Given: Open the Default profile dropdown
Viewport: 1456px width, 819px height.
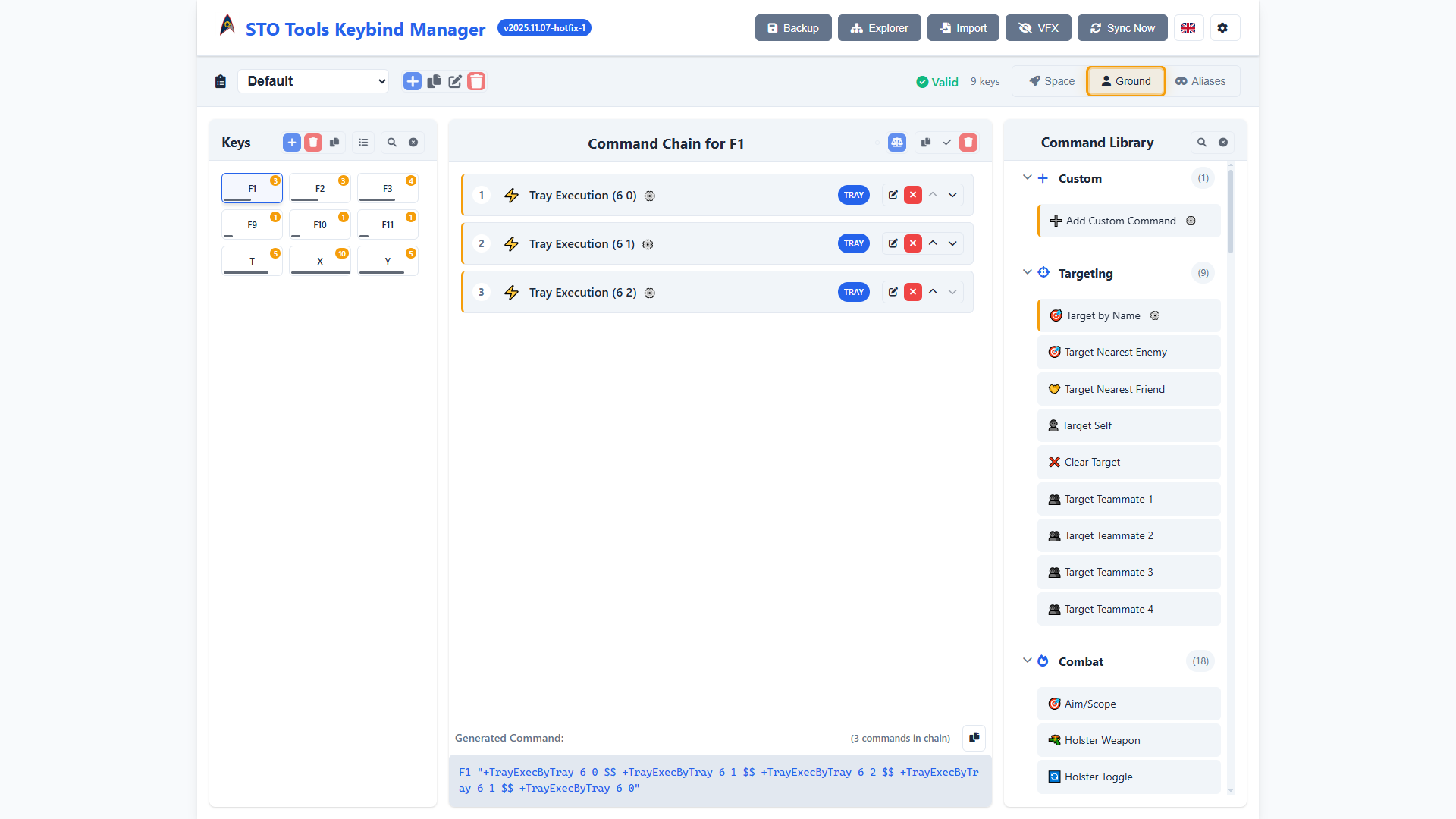Looking at the screenshot, I should click(313, 81).
